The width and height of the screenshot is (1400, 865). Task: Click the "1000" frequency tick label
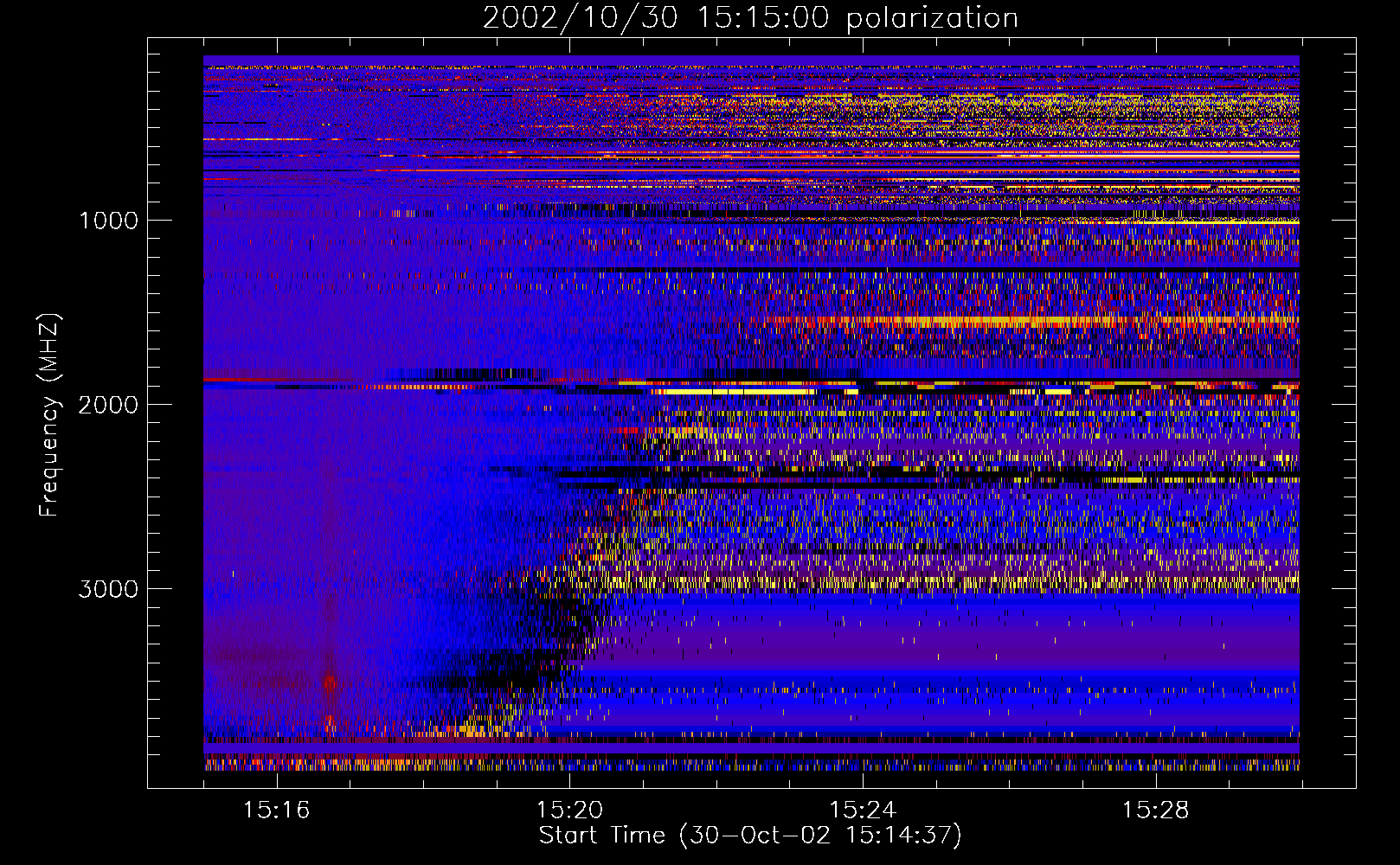109,221
